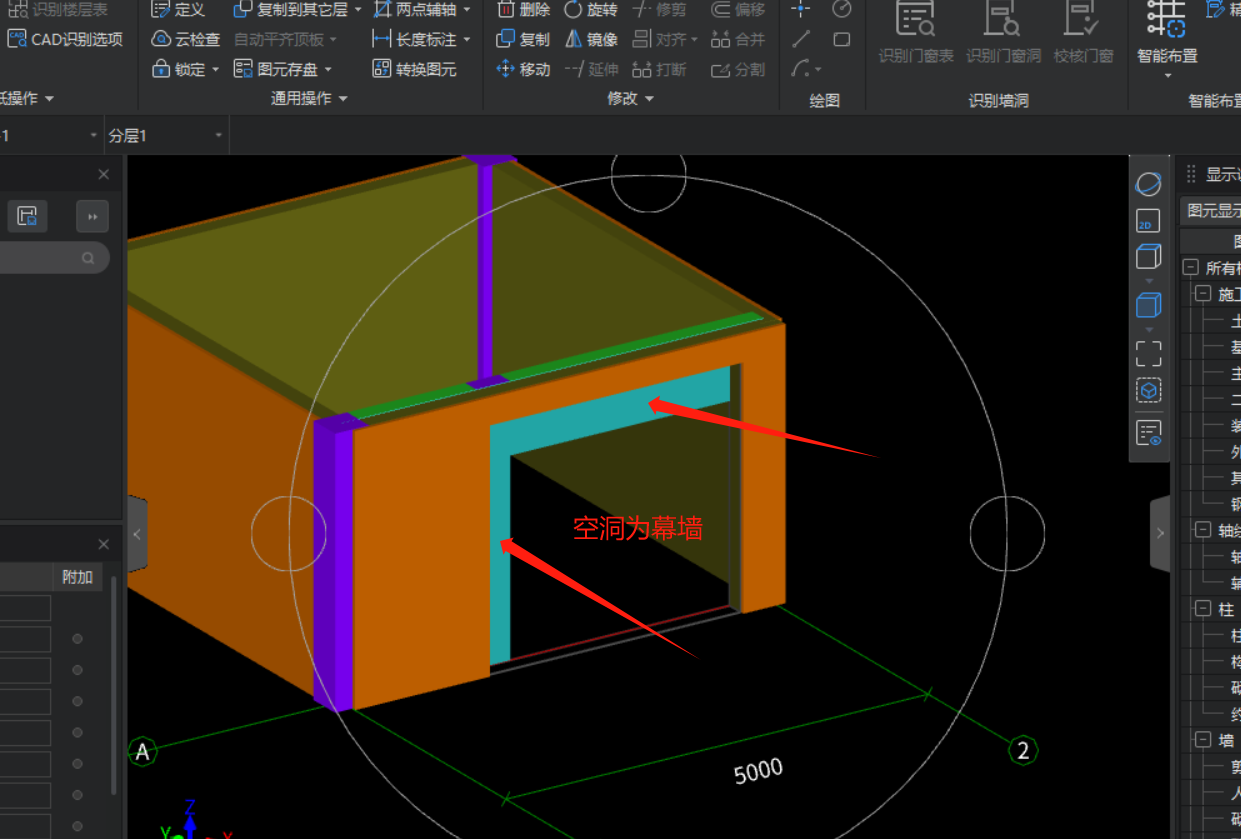The image size is (1241, 839).
Task: Click the wireframe 3D cube view icon
Action: click(1149, 257)
